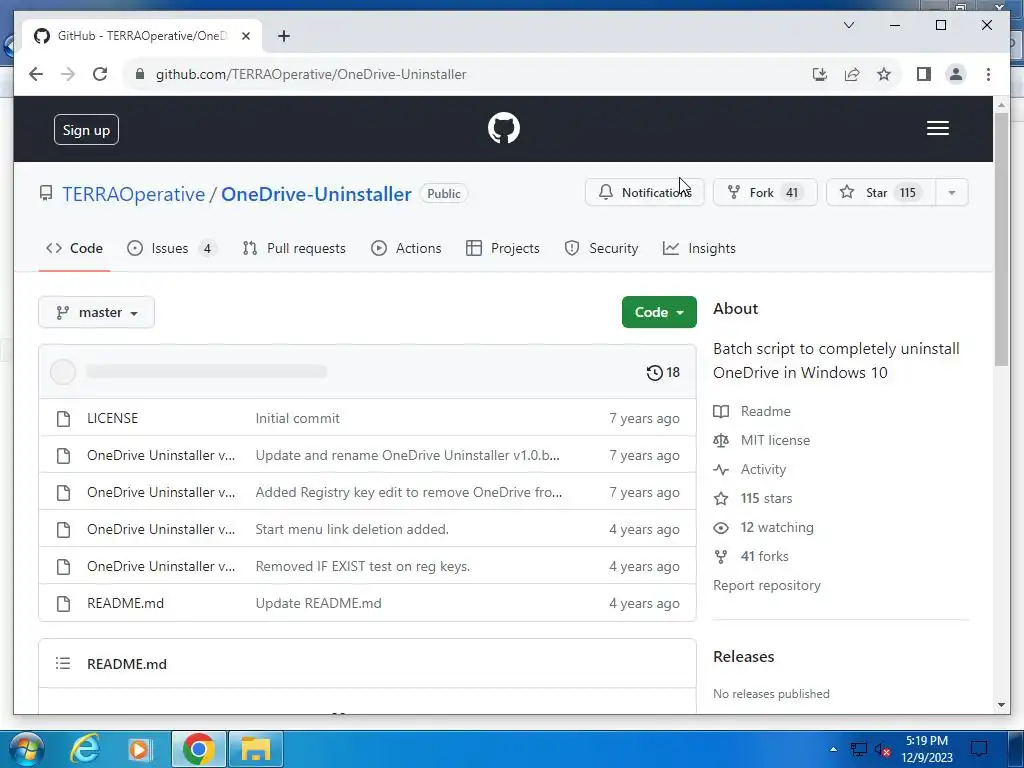
Task: Click the Notifications button
Action: coord(645,193)
